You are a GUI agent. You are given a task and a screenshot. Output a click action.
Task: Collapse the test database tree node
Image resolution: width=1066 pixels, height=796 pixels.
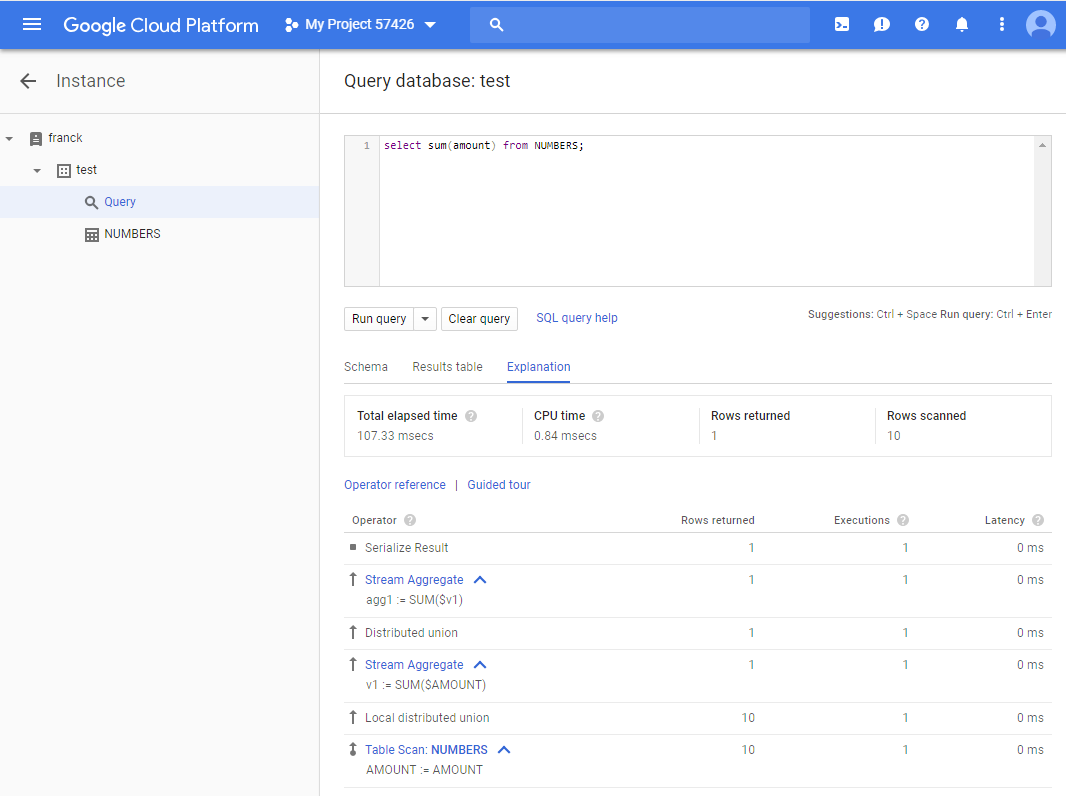click(x=37, y=171)
